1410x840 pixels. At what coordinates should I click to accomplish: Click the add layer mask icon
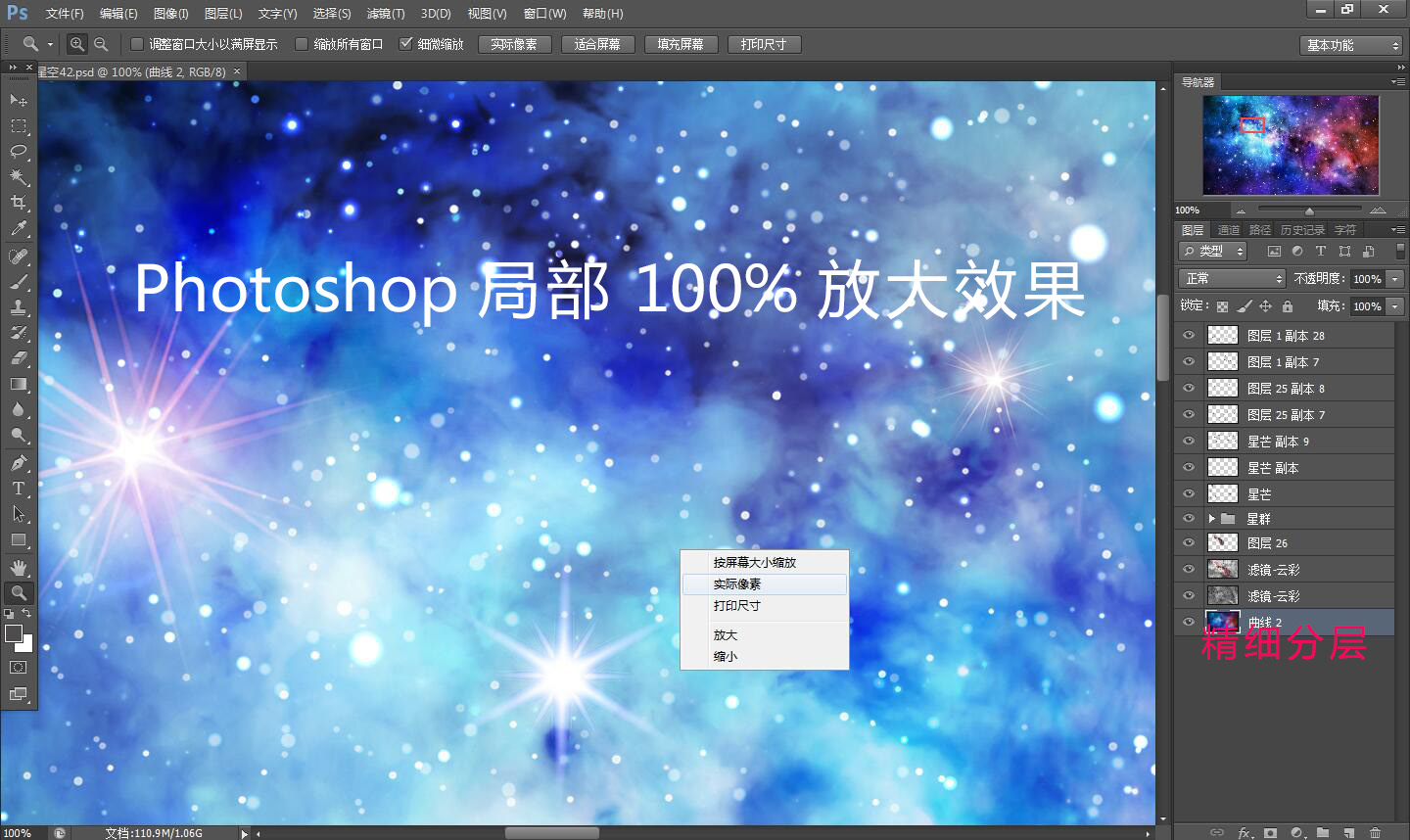click(x=1270, y=833)
